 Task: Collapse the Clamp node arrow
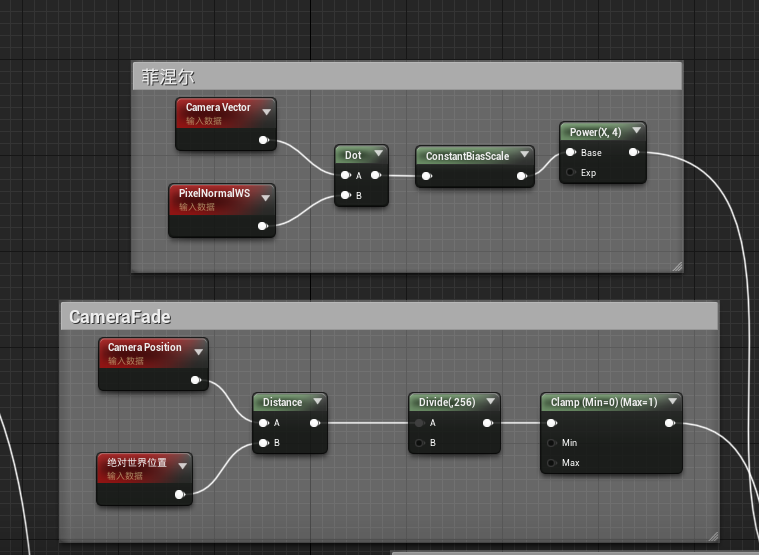[x=672, y=401]
